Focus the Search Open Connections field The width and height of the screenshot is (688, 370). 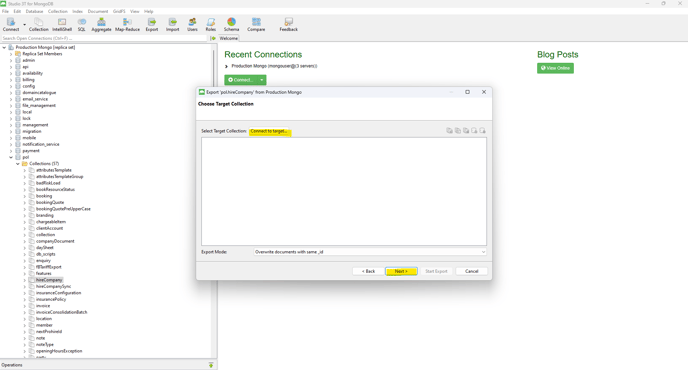click(104, 38)
